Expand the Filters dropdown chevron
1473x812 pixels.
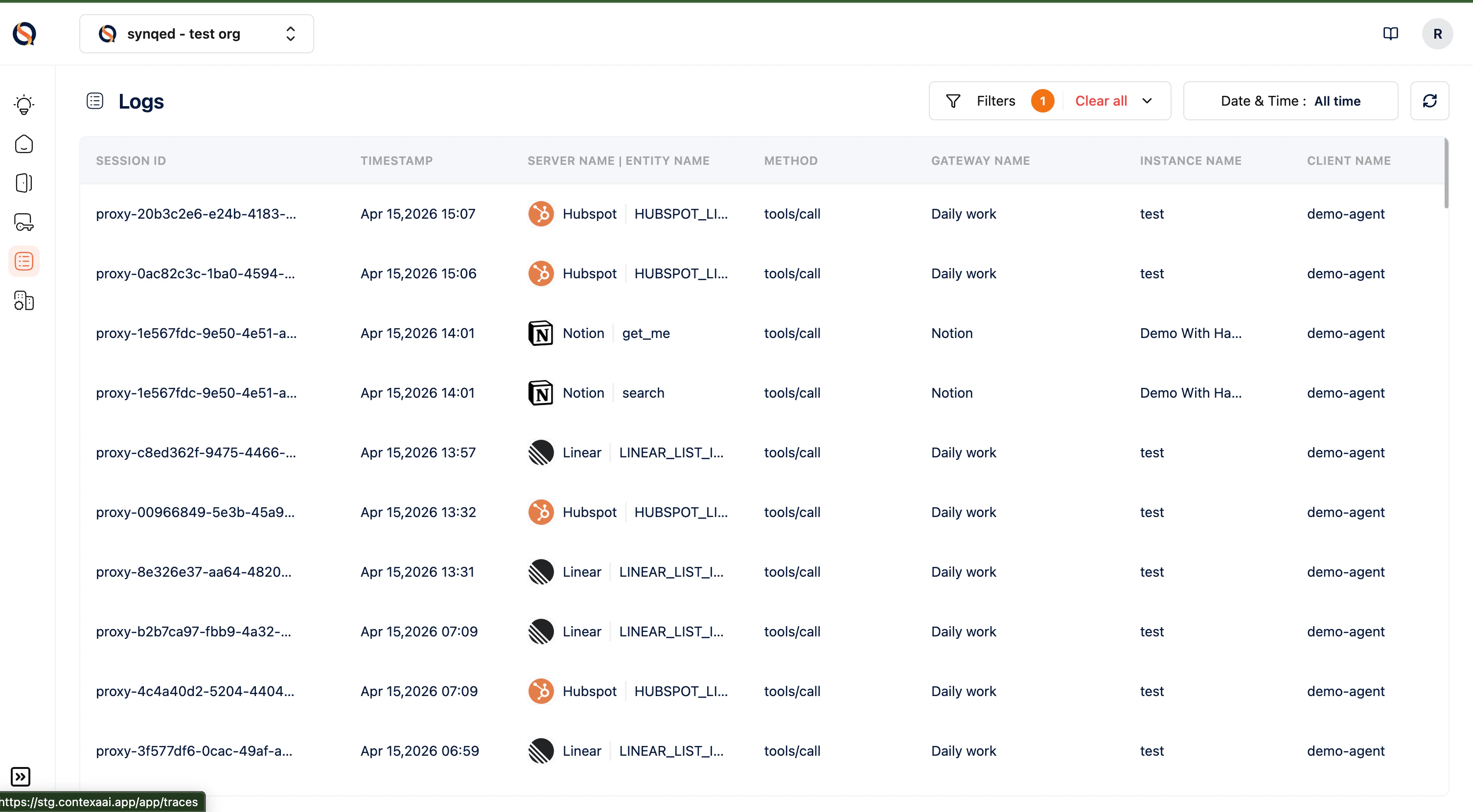(x=1148, y=101)
